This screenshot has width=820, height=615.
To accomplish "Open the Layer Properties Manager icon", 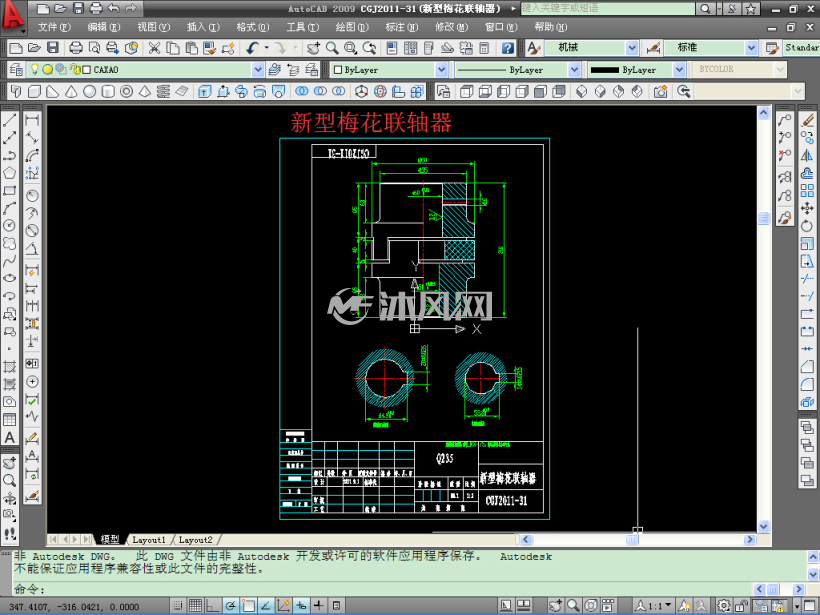I will [16, 70].
